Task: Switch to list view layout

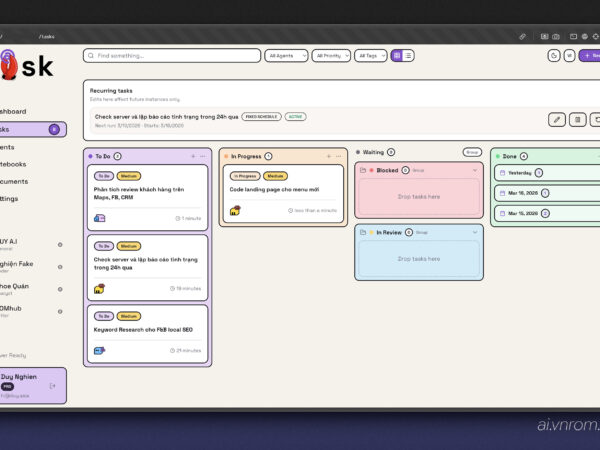Action: [409, 56]
